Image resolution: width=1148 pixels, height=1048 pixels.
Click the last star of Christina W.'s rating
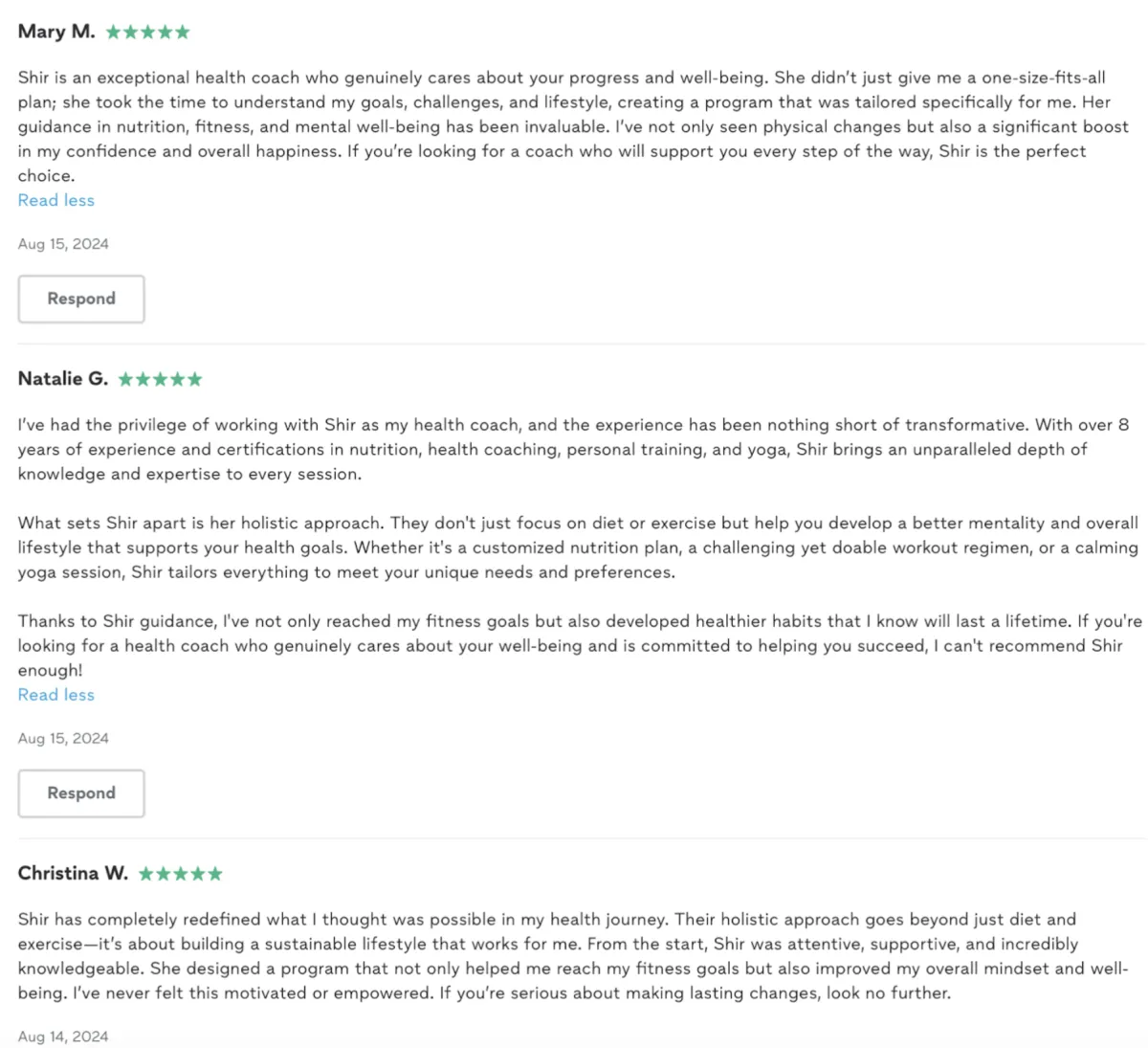click(214, 874)
